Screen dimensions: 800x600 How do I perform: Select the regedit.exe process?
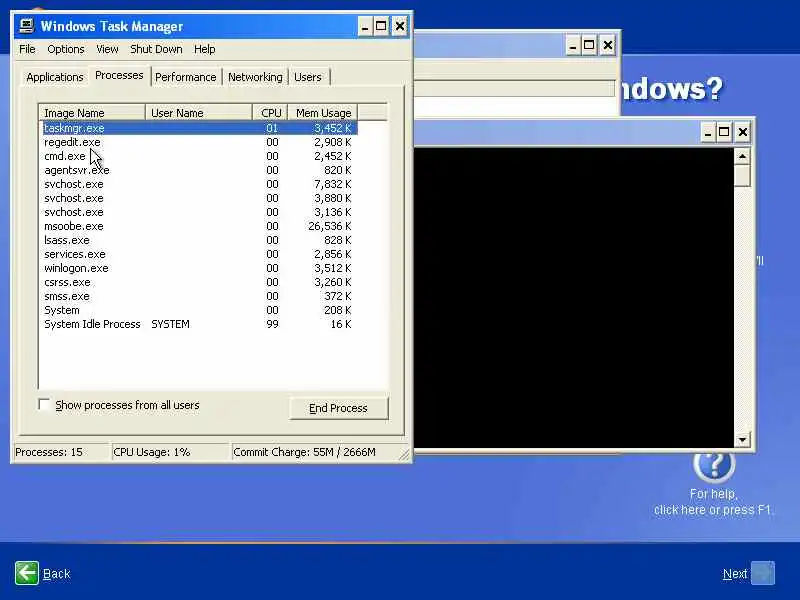tap(72, 142)
